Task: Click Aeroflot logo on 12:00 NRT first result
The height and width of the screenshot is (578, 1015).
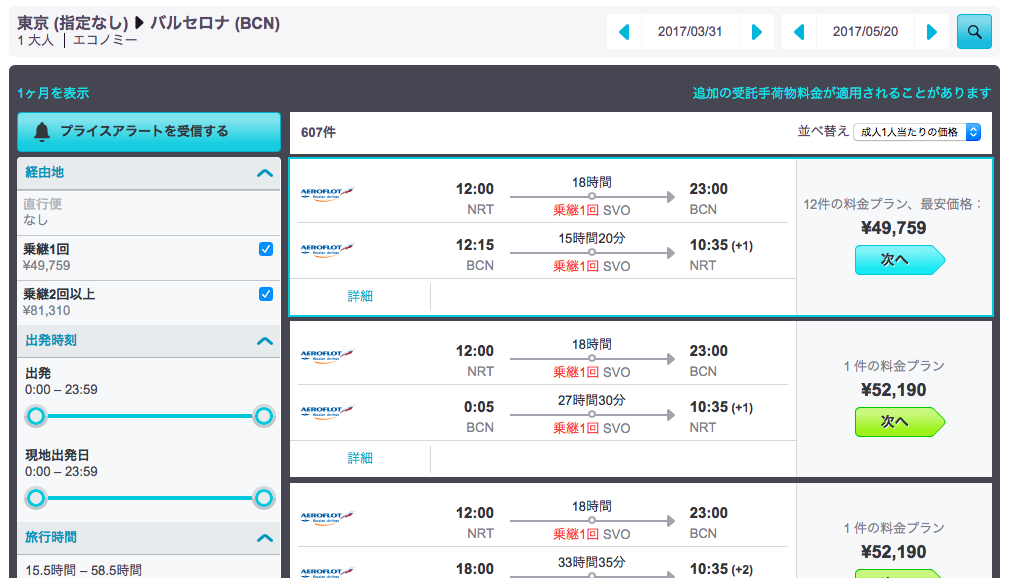Action: pos(327,193)
